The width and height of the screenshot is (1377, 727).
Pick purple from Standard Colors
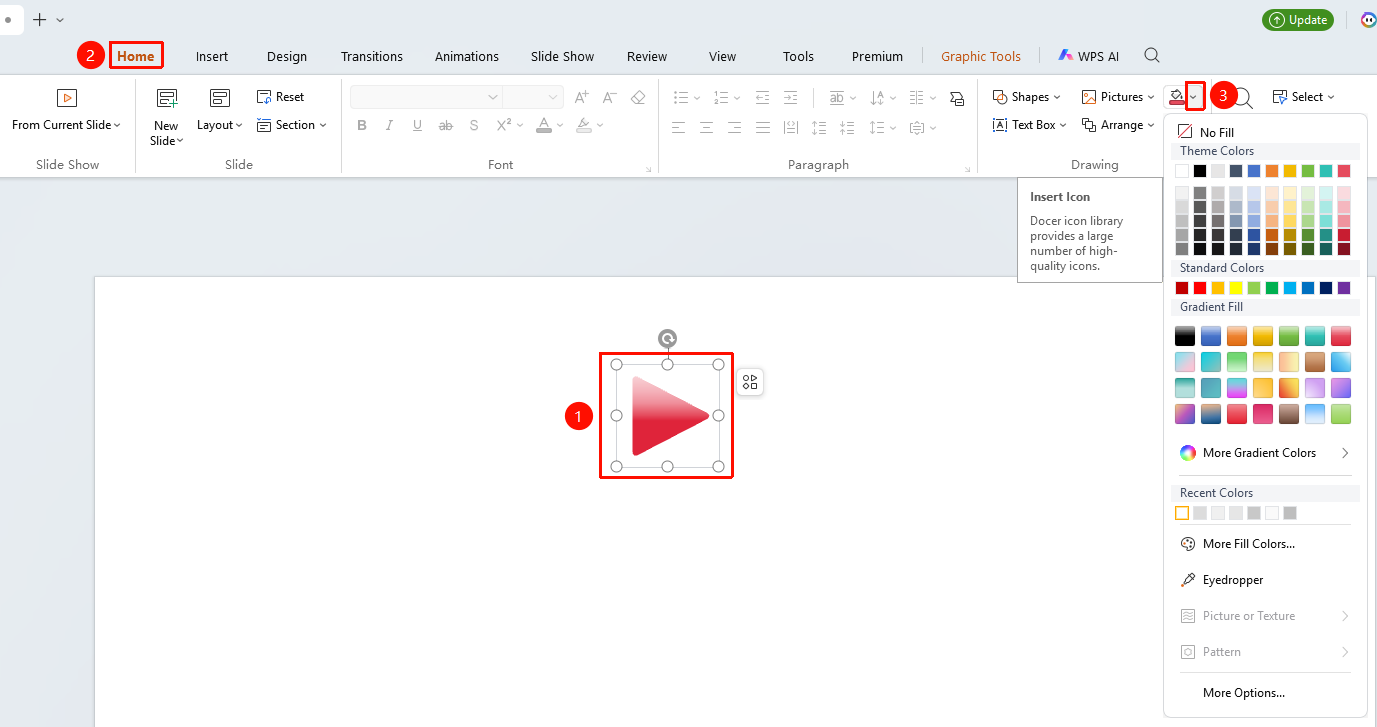(1344, 288)
